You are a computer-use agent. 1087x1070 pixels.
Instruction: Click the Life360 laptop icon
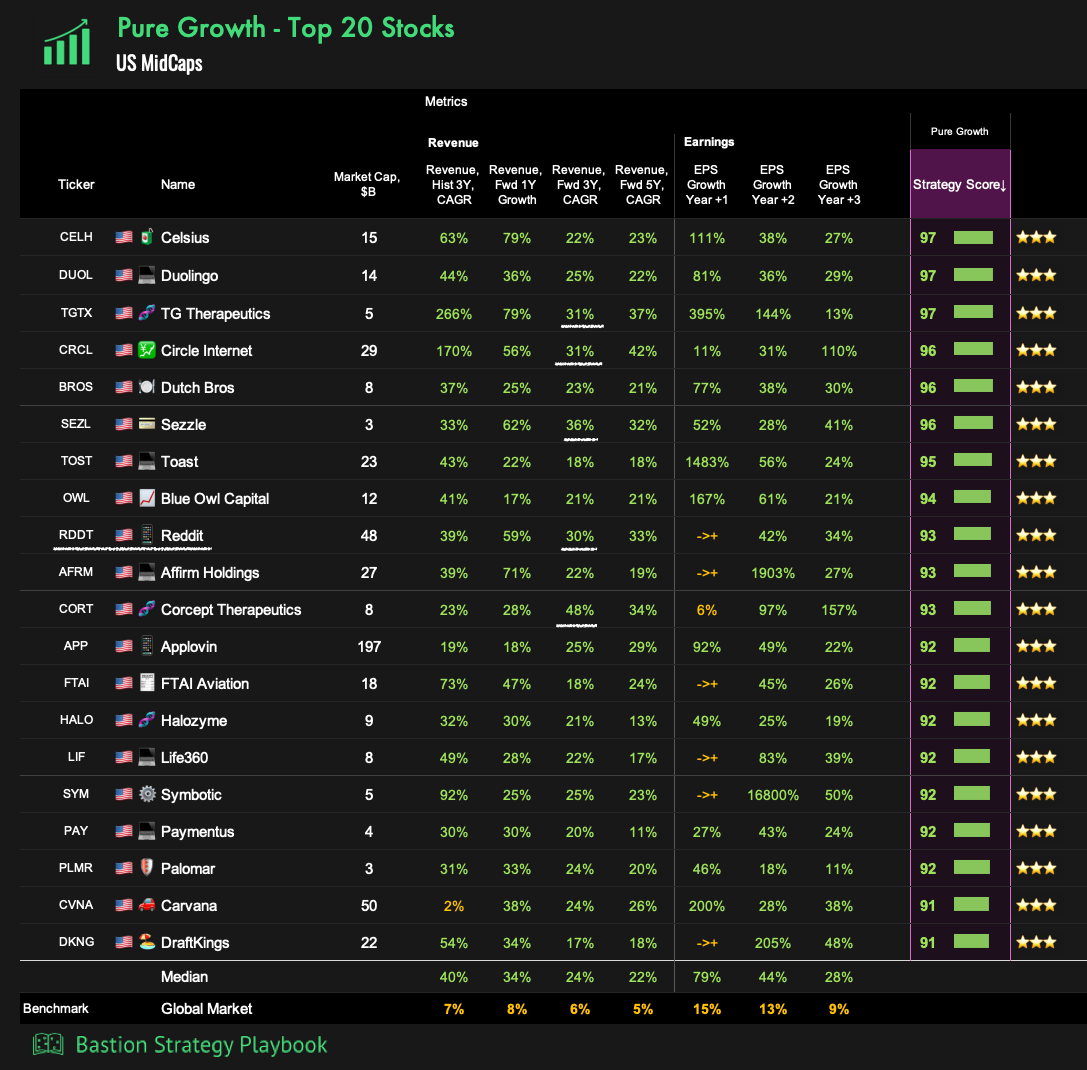click(x=146, y=757)
